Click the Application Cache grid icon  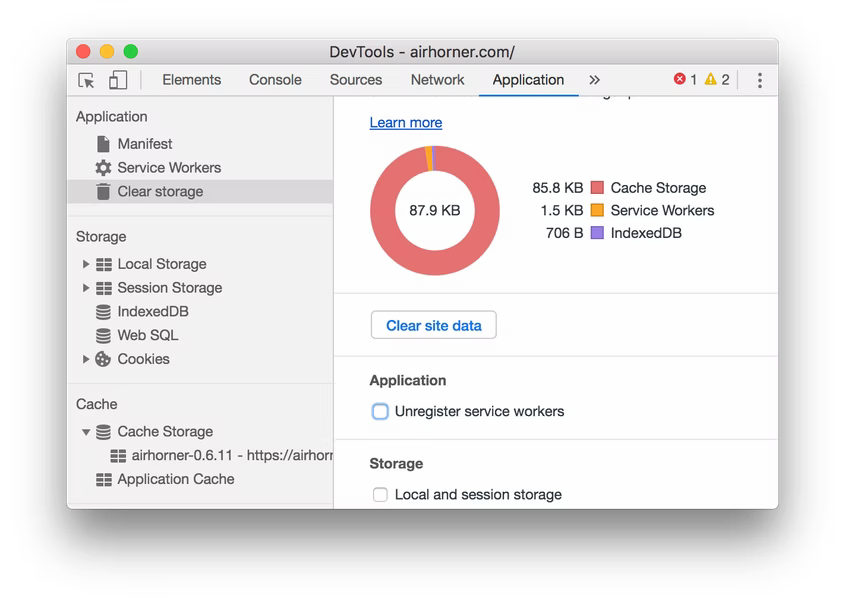pos(103,480)
